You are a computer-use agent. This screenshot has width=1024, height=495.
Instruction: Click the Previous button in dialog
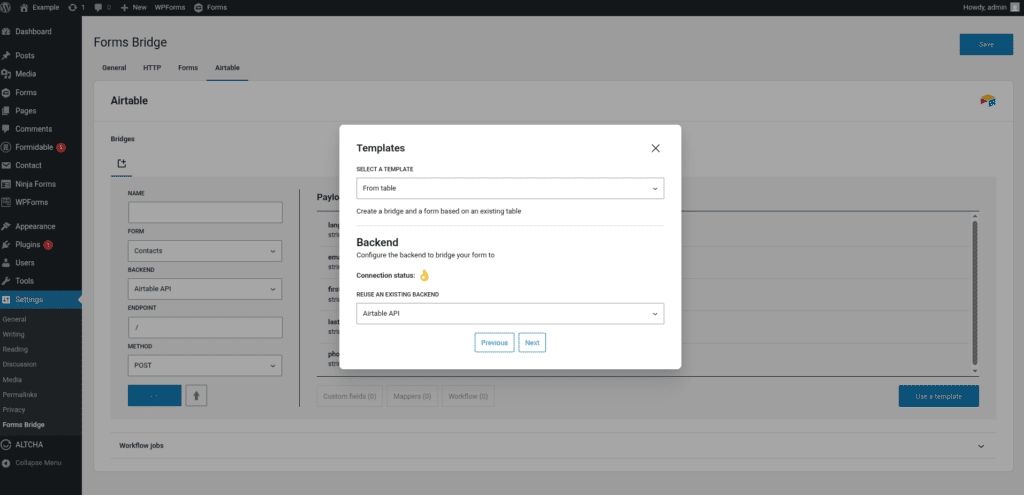pos(494,343)
